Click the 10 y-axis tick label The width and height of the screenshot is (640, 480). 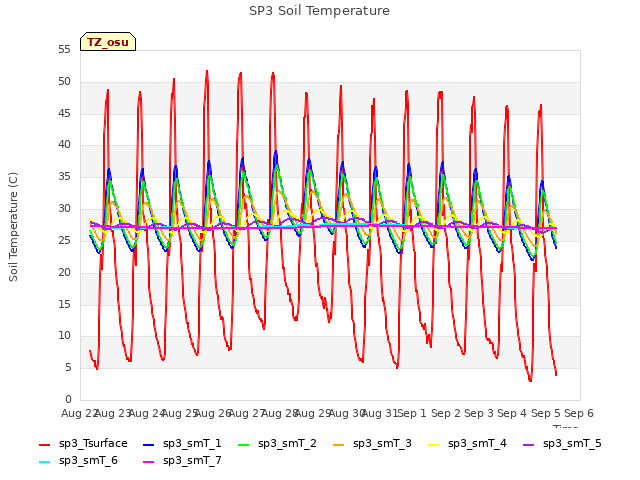tap(64, 336)
